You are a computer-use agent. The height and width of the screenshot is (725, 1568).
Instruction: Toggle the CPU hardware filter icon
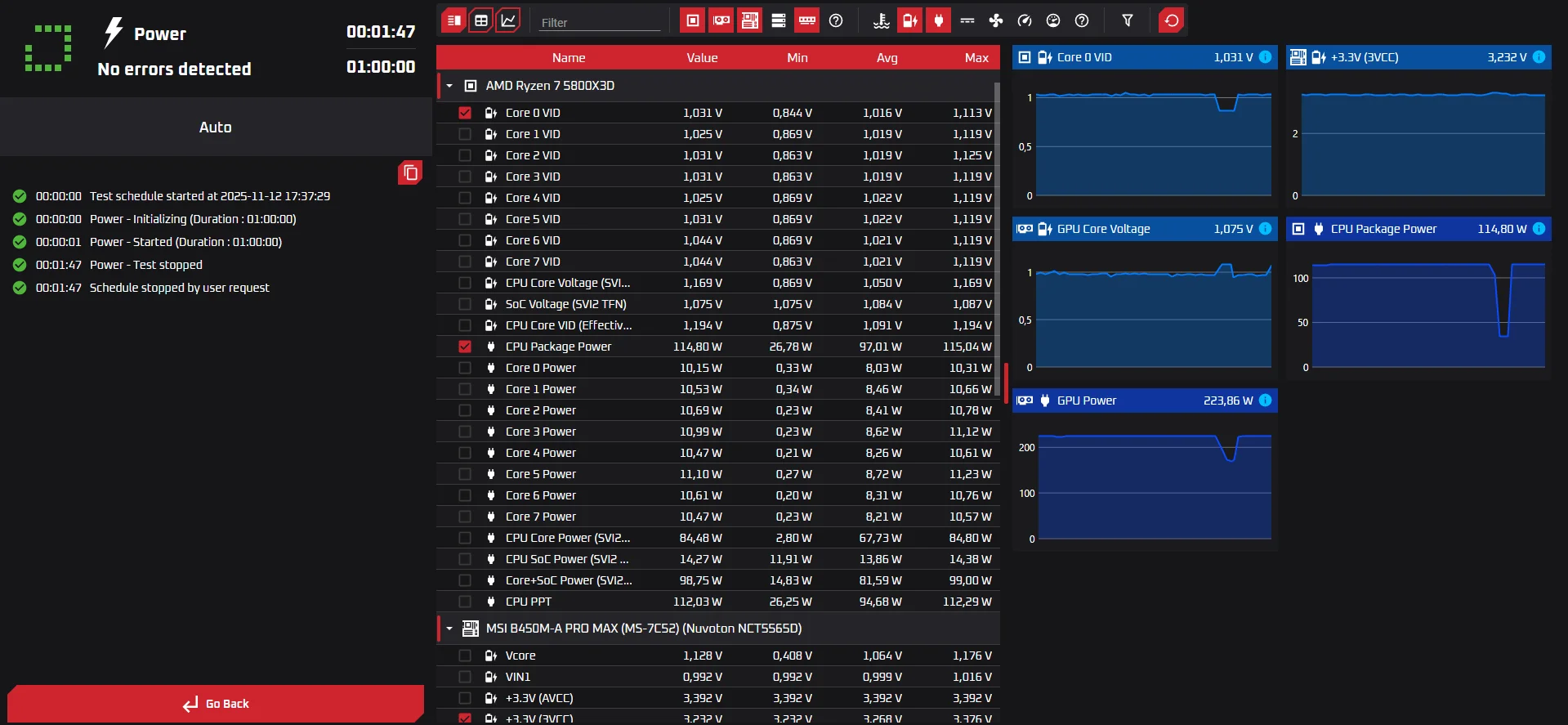(693, 20)
